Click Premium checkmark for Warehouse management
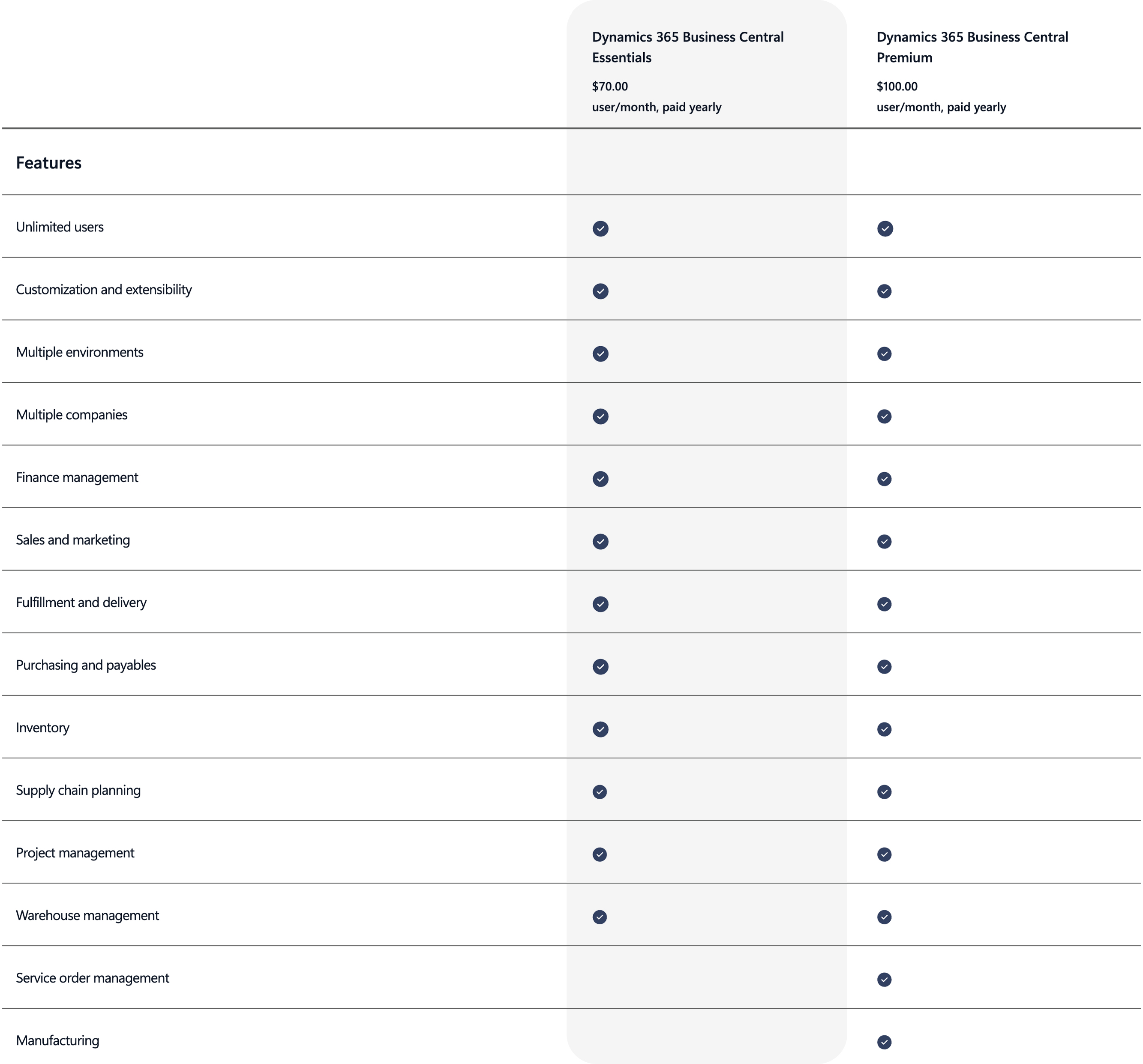Screen dimensions: 1143x1064 (x=884, y=918)
